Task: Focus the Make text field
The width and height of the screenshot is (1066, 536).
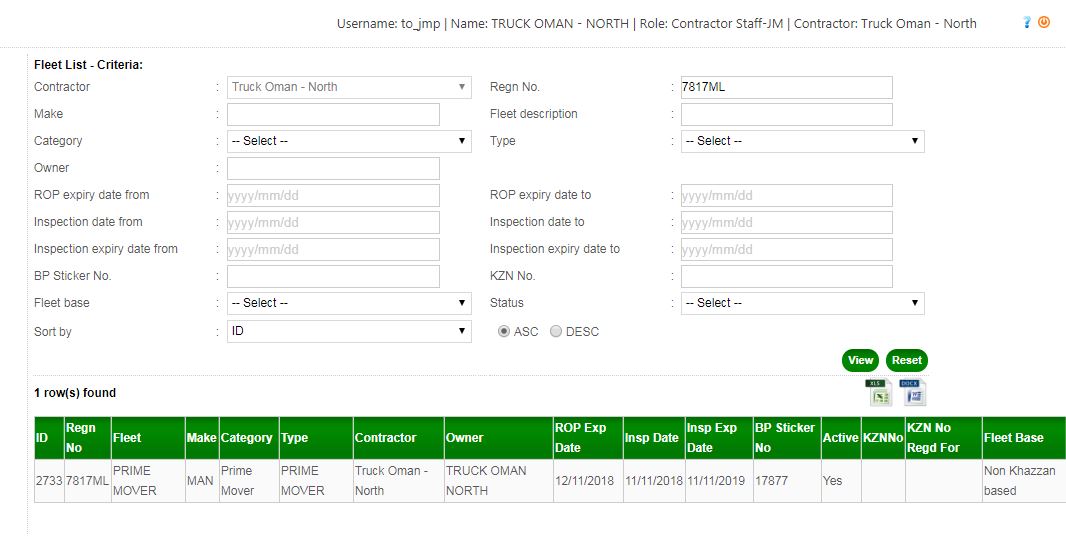Action: pos(333,114)
